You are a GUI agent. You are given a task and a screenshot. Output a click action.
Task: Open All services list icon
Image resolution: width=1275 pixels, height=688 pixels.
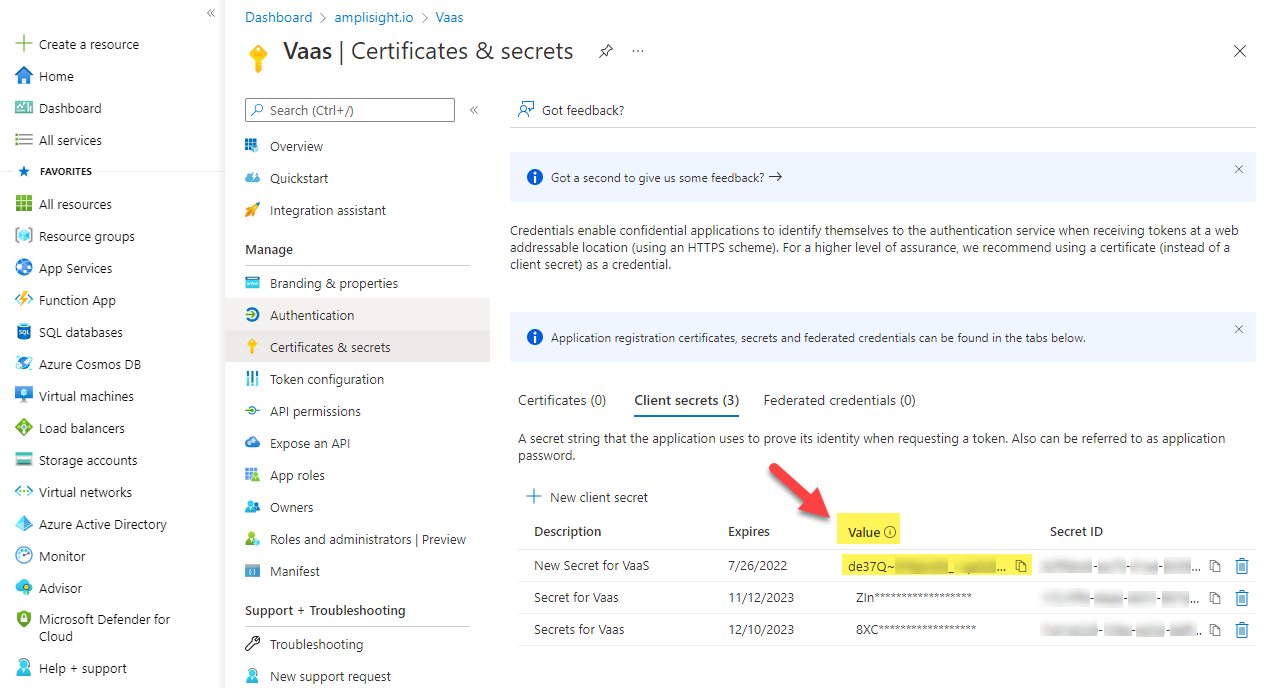[x=24, y=140]
